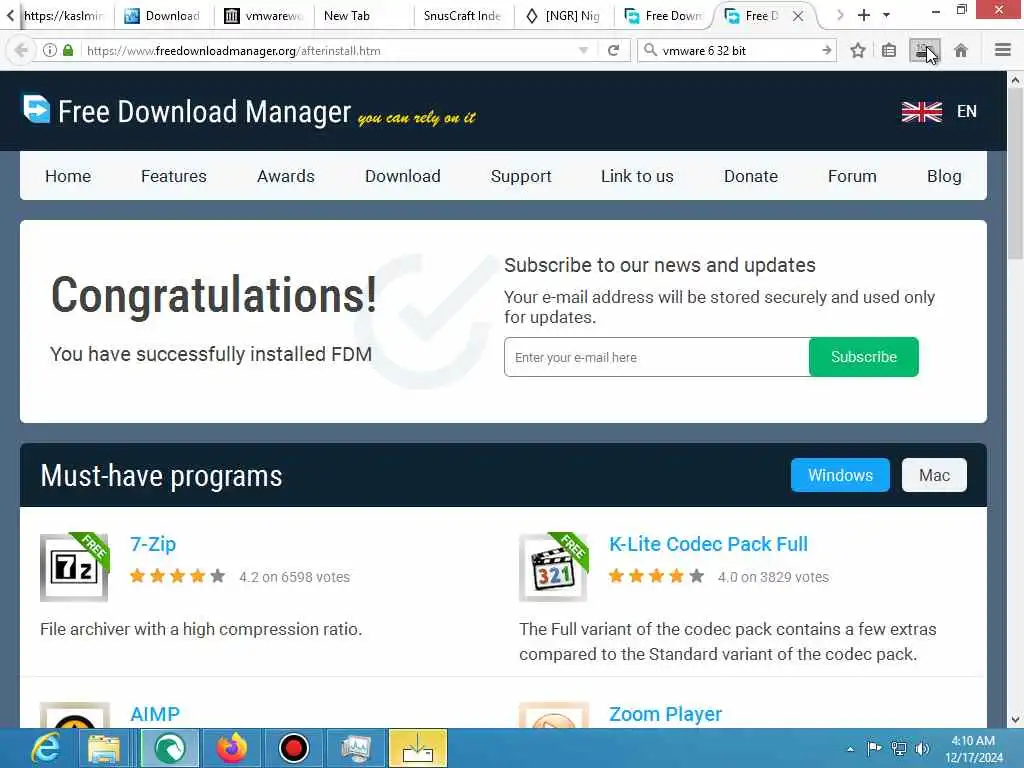Open the list all tabs dropdown
Screen dimensions: 1024x768
pos(886,15)
